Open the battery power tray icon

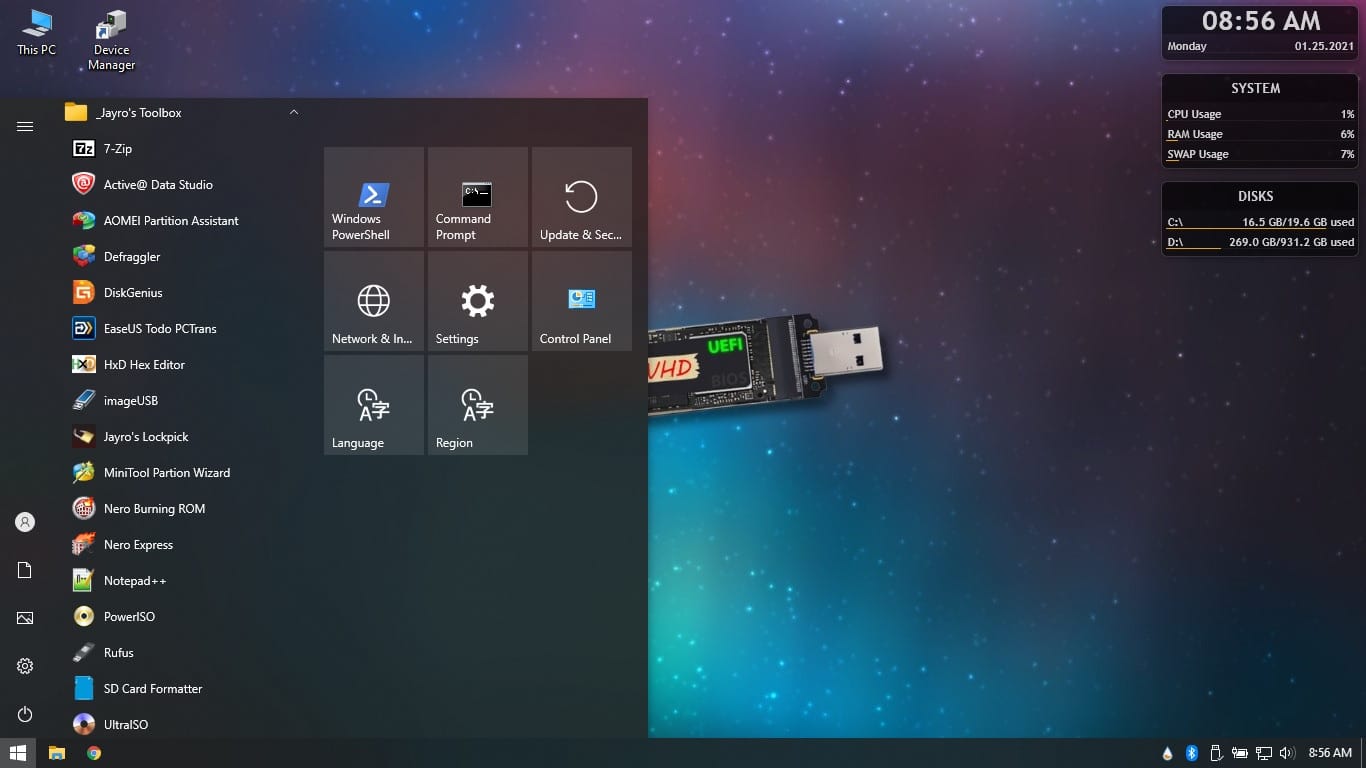(x=1240, y=753)
